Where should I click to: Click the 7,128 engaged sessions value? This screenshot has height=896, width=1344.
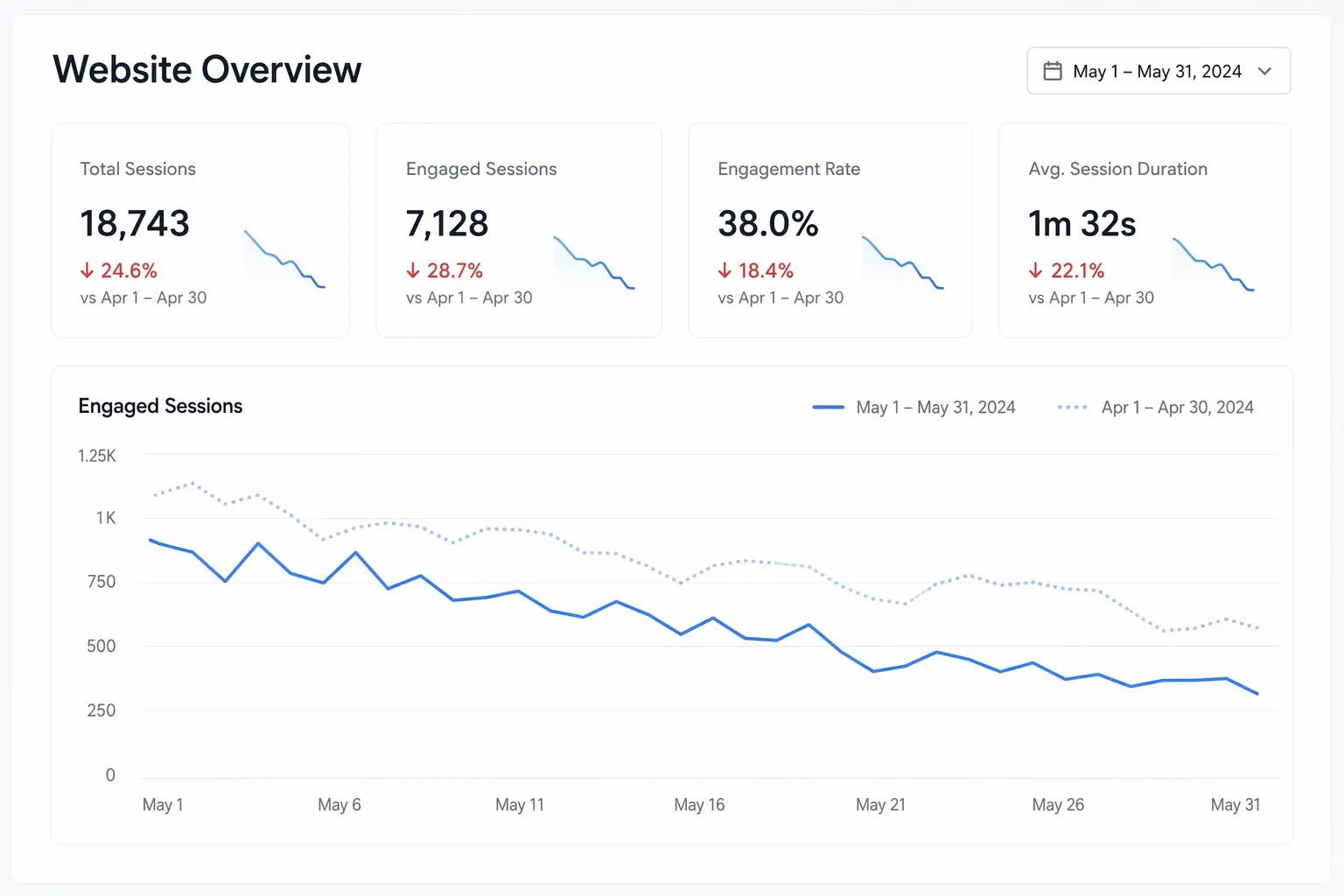(447, 223)
